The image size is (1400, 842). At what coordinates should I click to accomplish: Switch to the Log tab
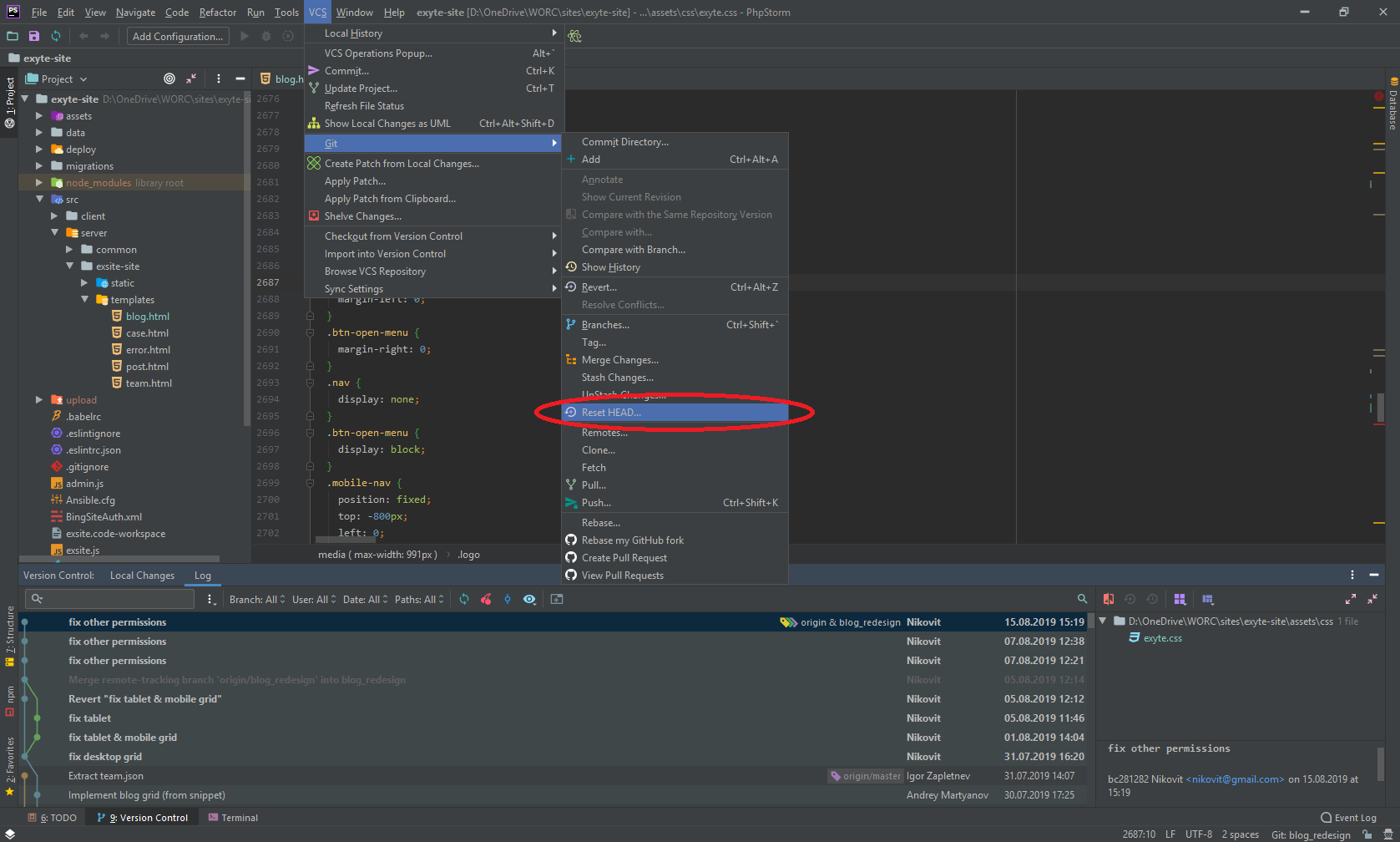click(x=203, y=575)
